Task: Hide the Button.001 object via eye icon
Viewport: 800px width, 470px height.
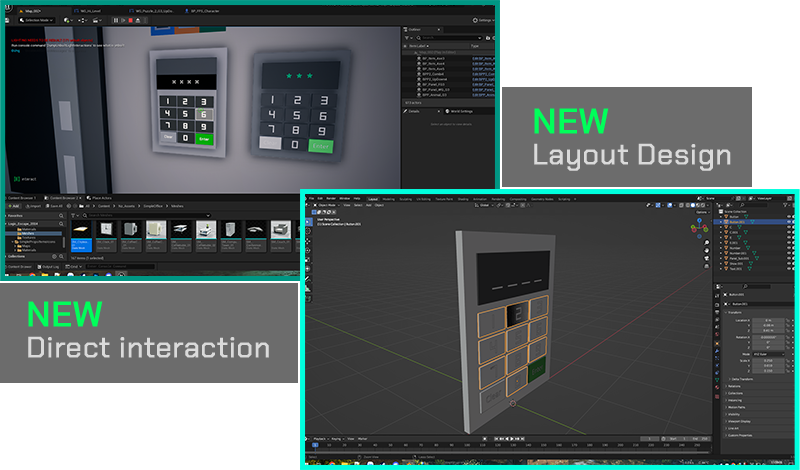Action: [788, 222]
